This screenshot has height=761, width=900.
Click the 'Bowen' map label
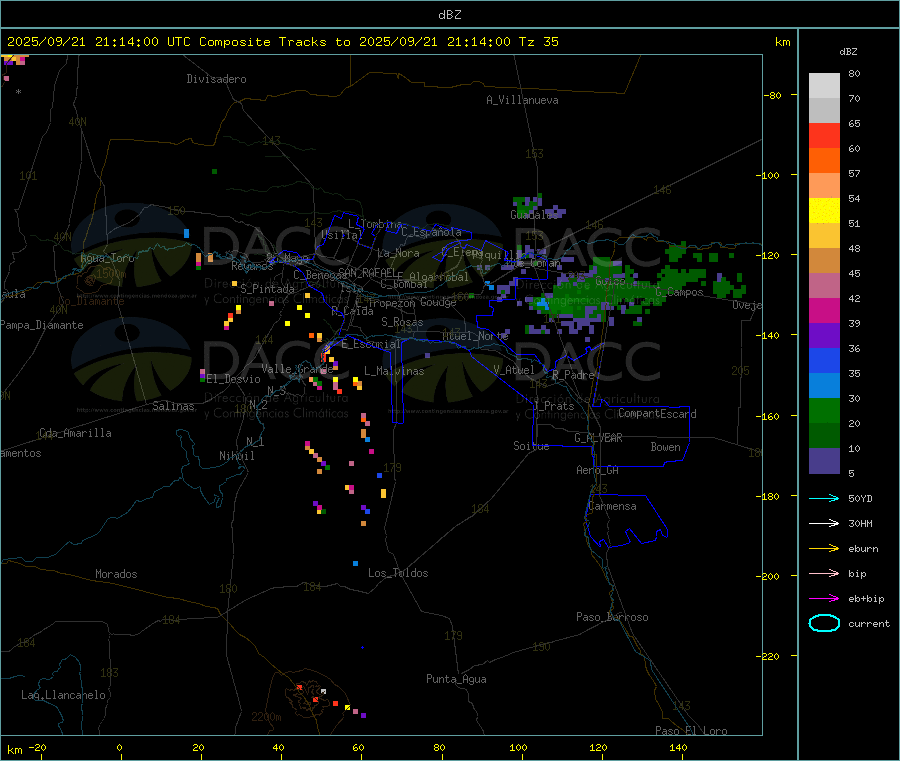665,447
